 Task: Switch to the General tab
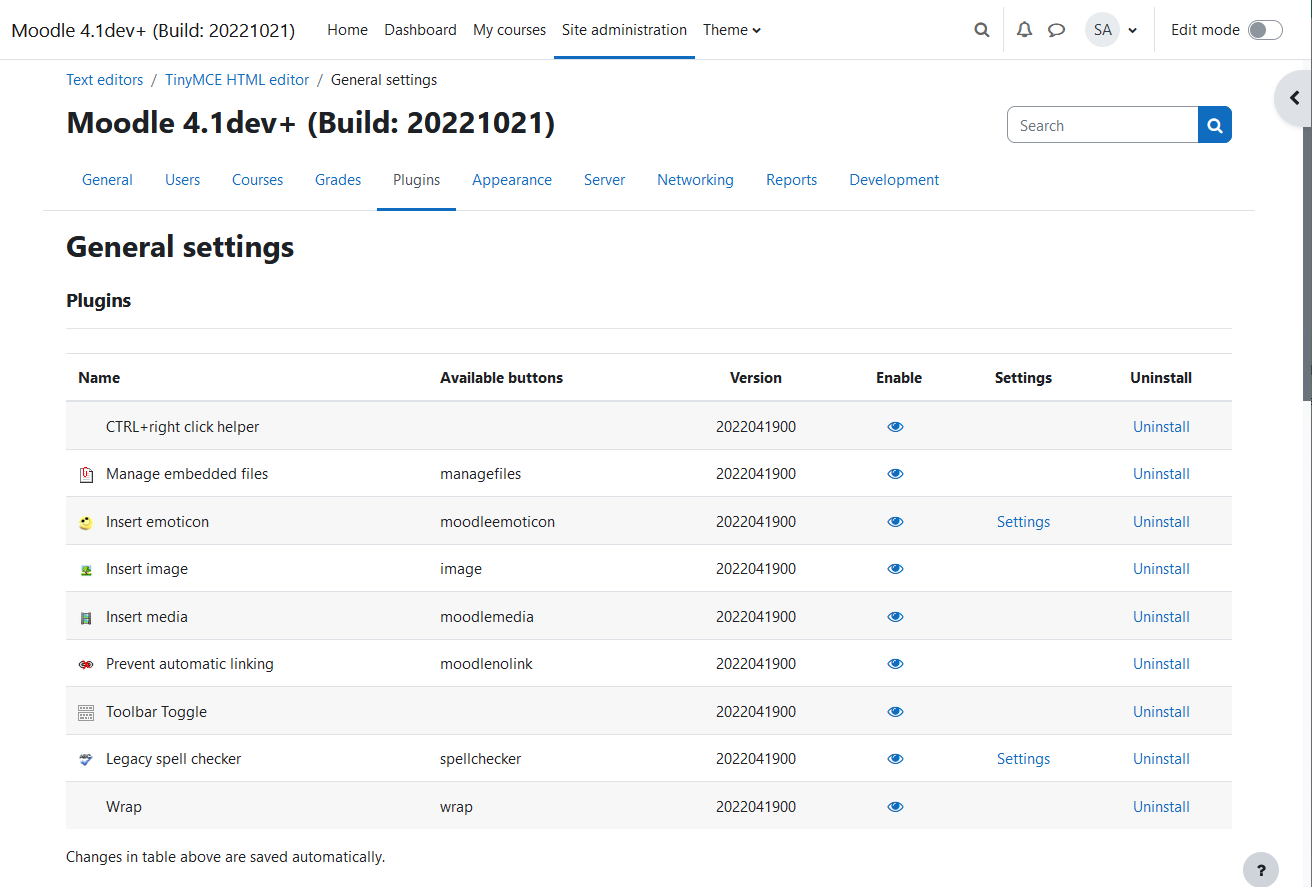click(107, 180)
